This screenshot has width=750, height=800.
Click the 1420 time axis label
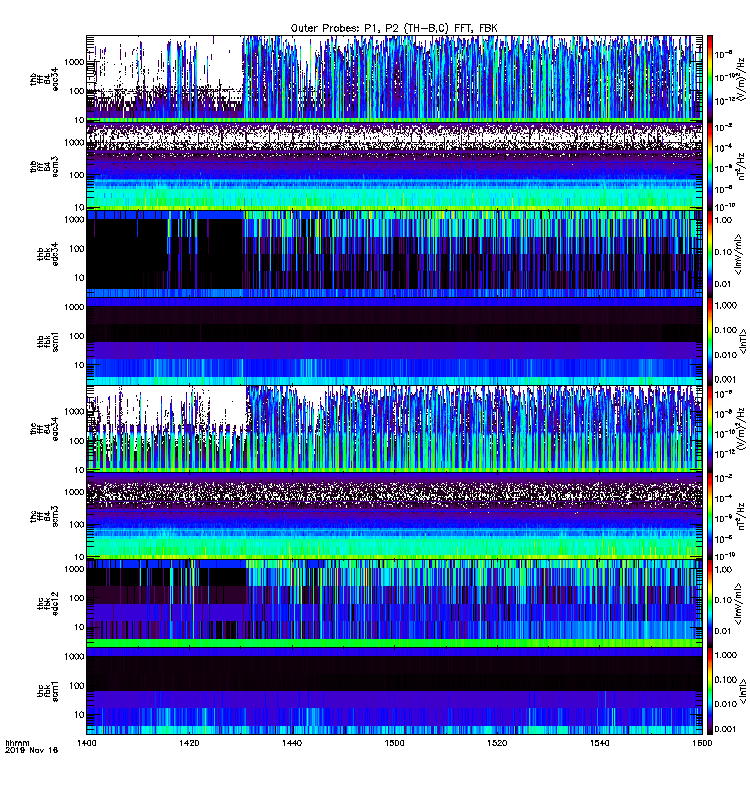189,743
